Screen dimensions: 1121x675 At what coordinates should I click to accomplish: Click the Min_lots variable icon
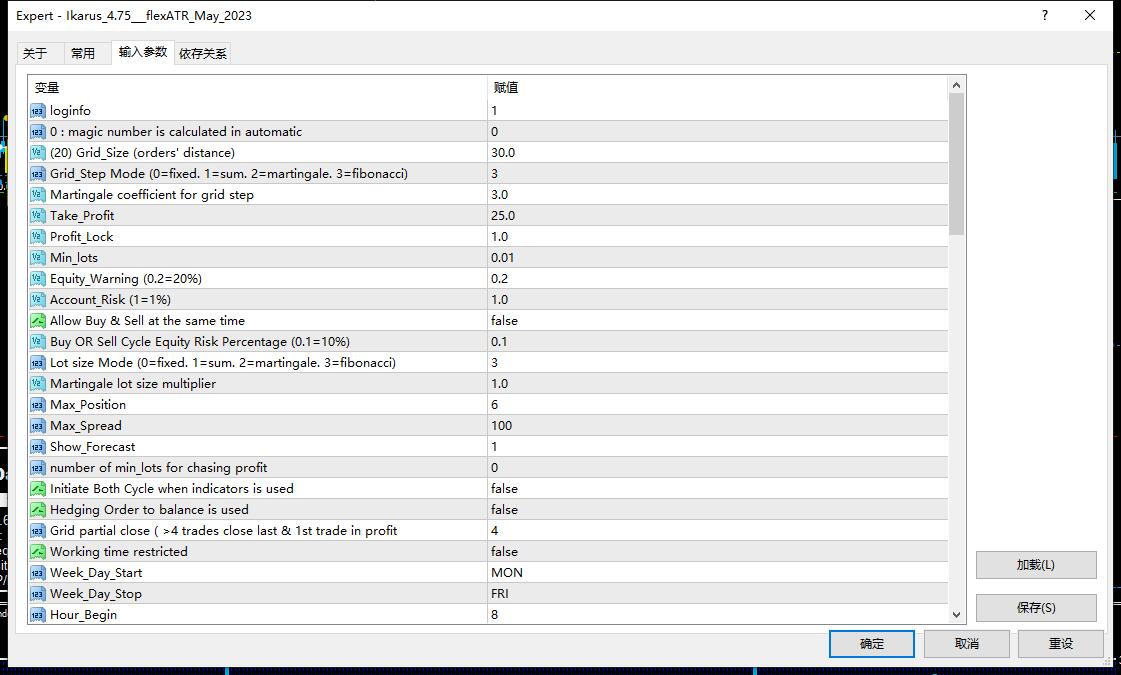pos(38,258)
